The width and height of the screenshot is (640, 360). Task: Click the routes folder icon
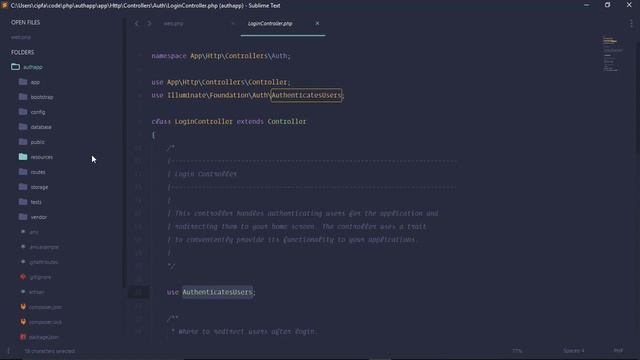point(23,172)
